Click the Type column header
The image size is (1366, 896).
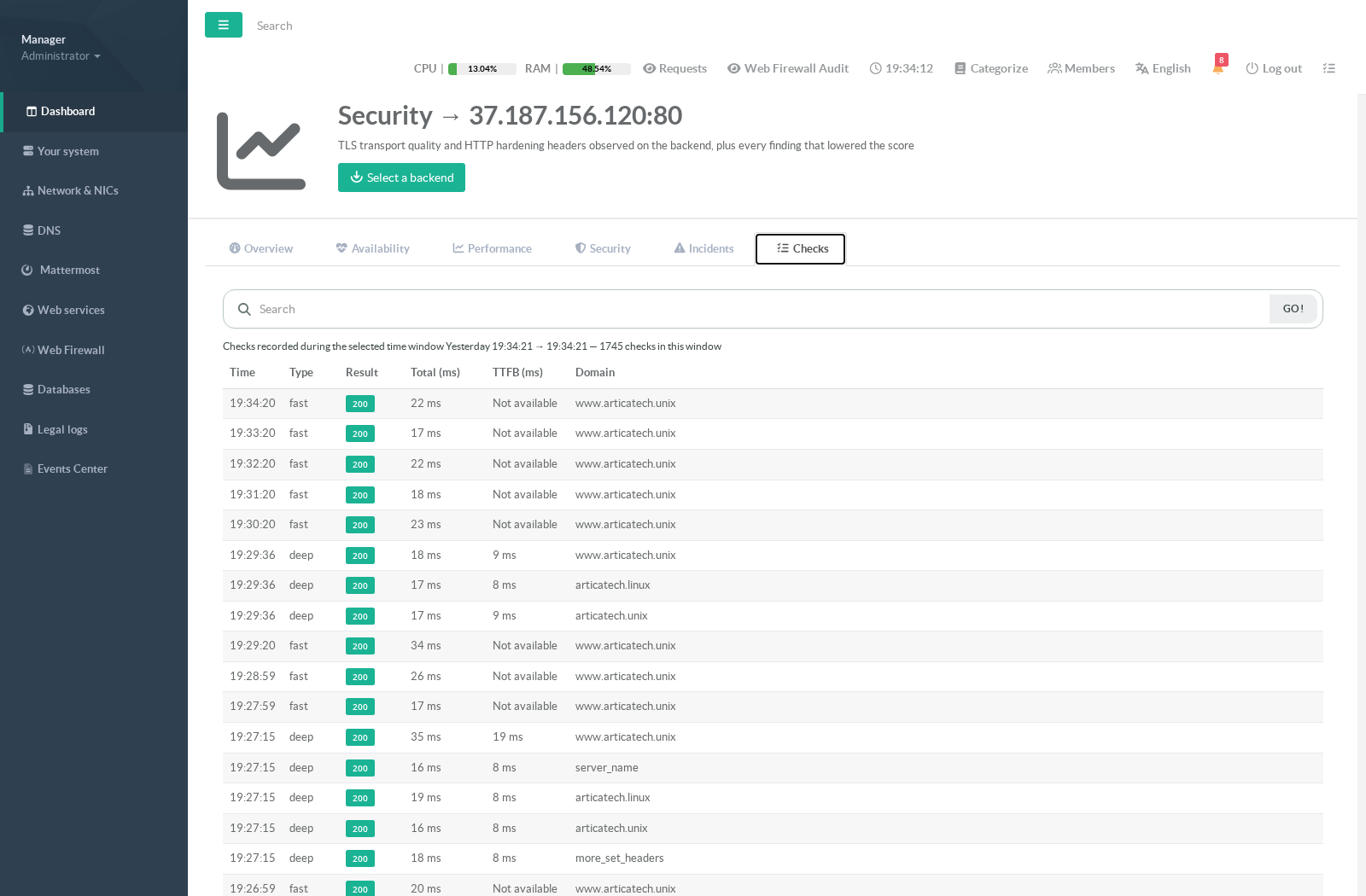301,372
